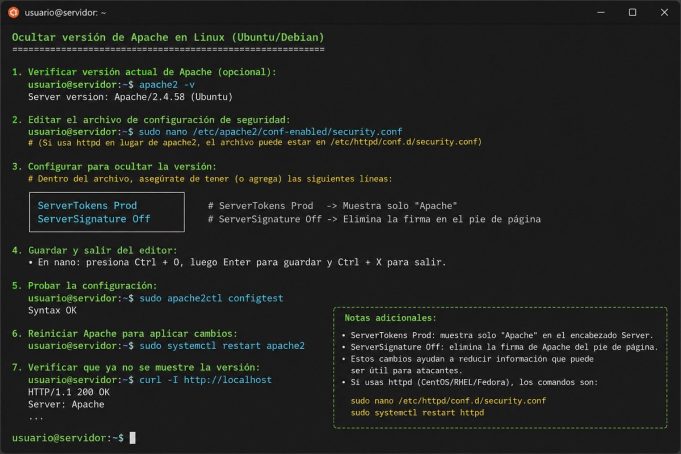The image size is (681, 454).
Task: Click the comment 'ServerSignature Off -> Elimina la firma'
Action: 374,219
